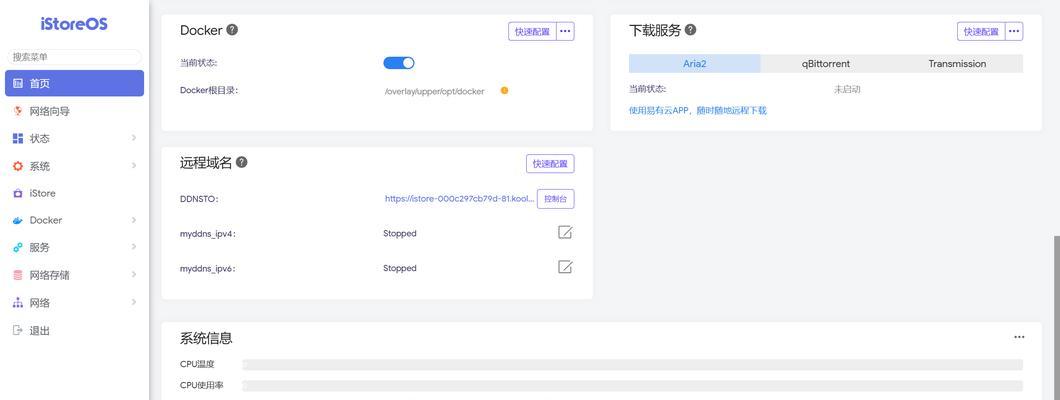
Task: Click the Docker根目录 label
Action: [x=209, y=90]
